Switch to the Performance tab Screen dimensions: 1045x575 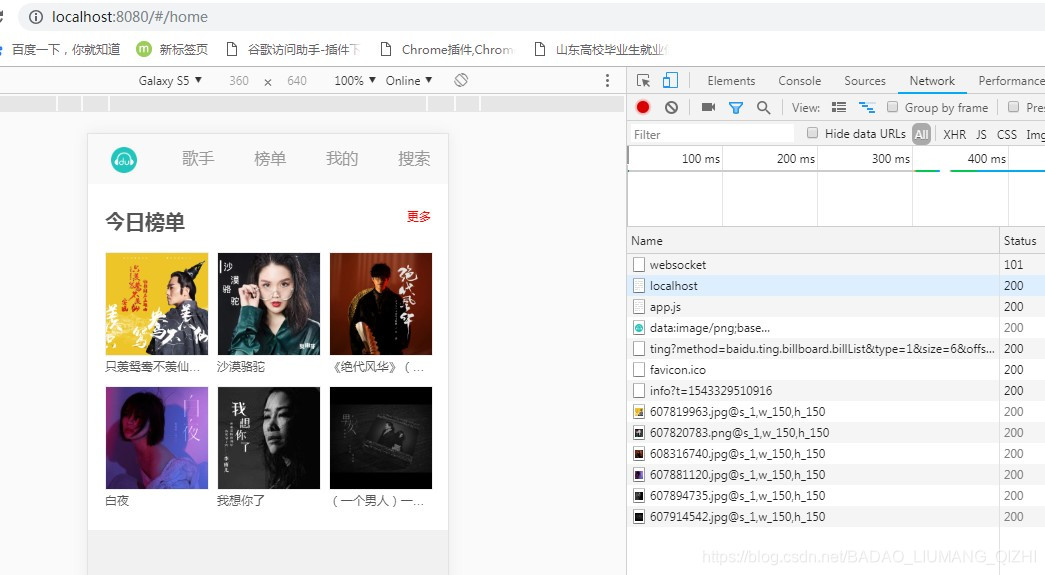point(1010,81)
